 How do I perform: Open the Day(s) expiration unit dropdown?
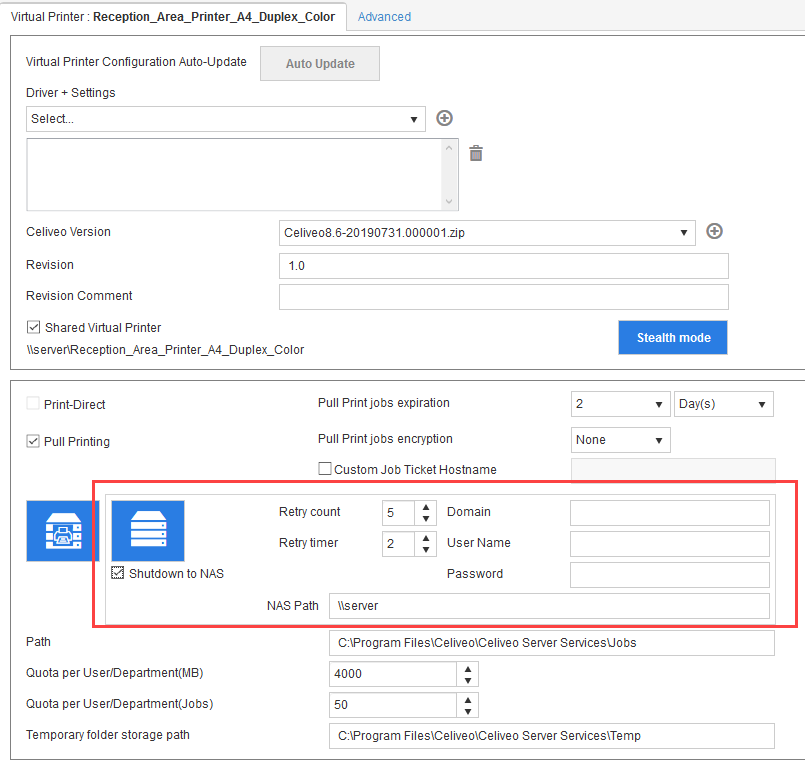pyautogui.click(x=724, y=405)
